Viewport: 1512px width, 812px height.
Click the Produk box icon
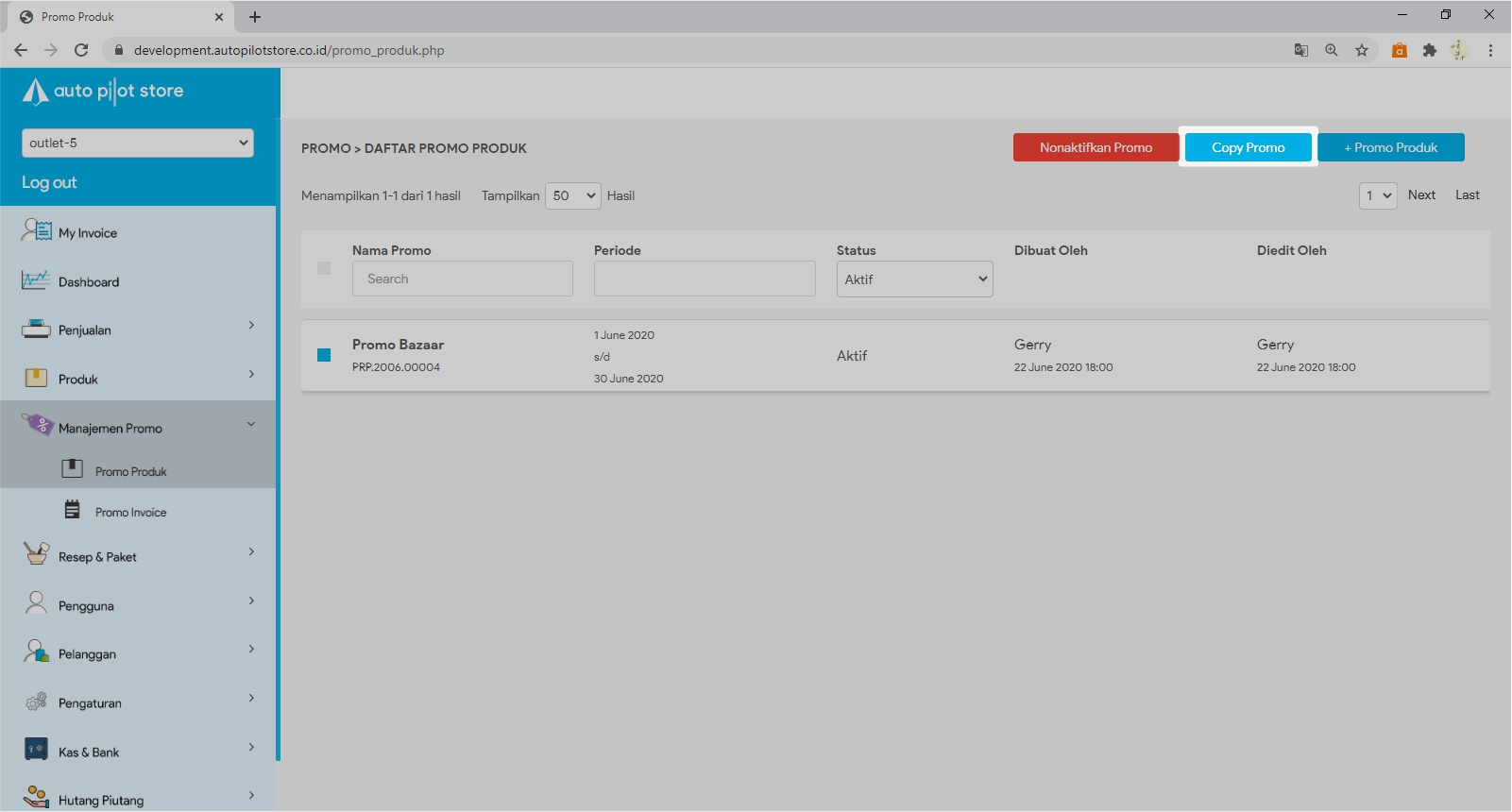(x=36, y=378)
